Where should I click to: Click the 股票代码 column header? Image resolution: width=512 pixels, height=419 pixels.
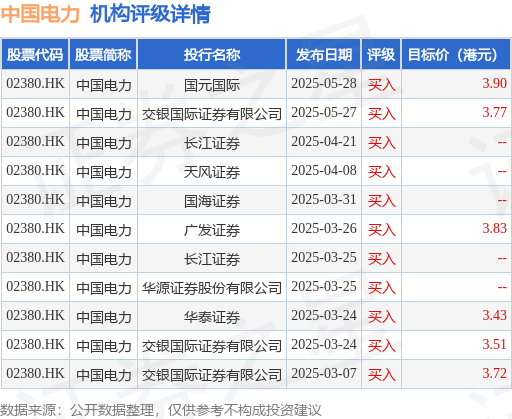tap(35, 54)
